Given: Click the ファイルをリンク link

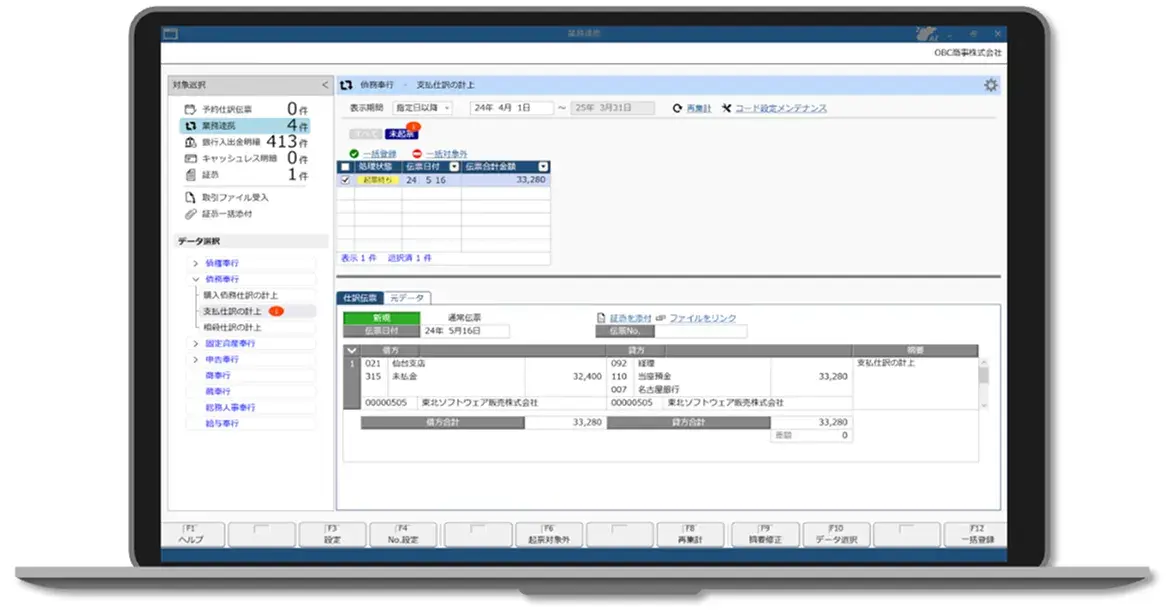Looking at the screenshot, I should click(x=702, y=318).
